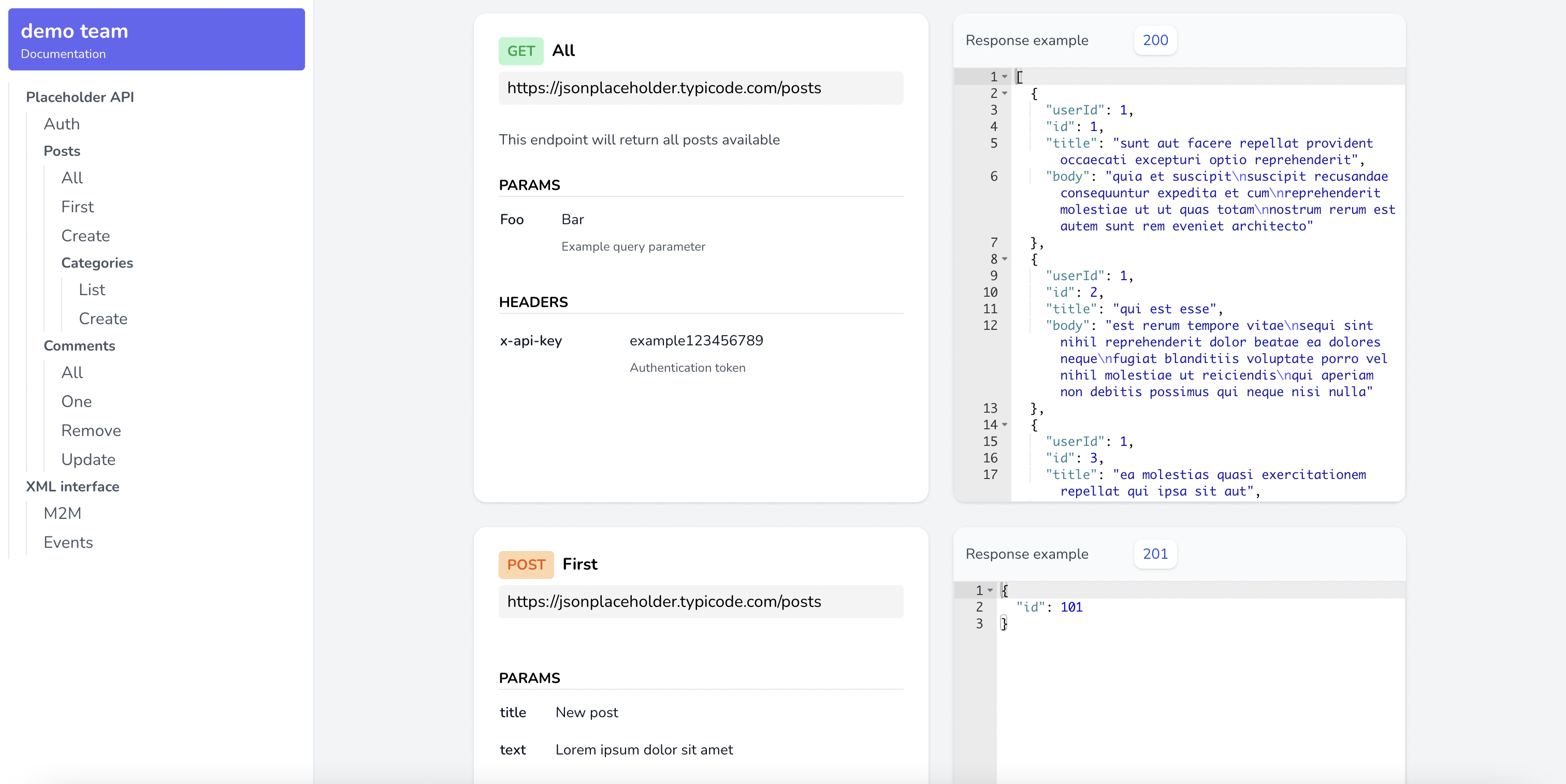Go to Events in the sidebar
Image resolution: width=1566 pixels, height=784 pixels.
click(68, 543)
